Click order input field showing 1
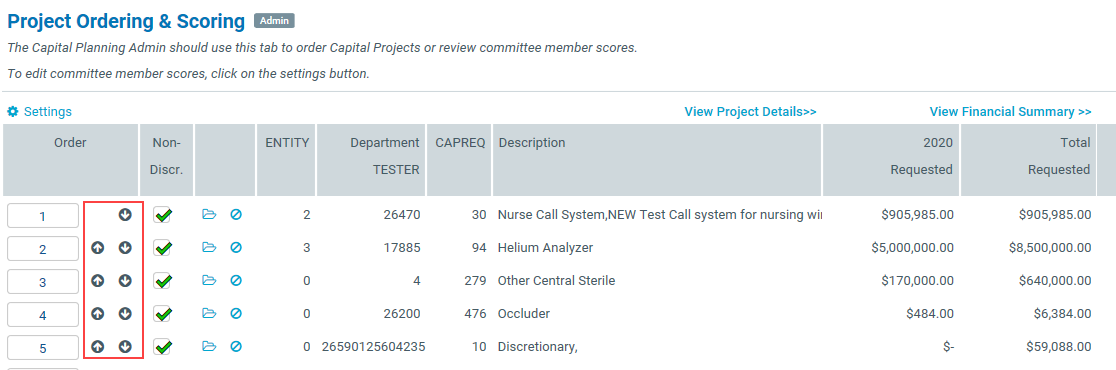This screenshot has width=1116, height=370. click(x=43, y=216)
